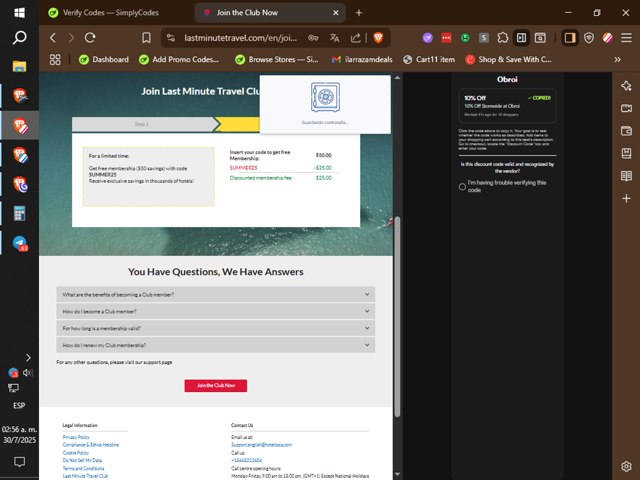Copy the 10% Off Obroi code card
The image size is (640, 480).
coord(507,106)
